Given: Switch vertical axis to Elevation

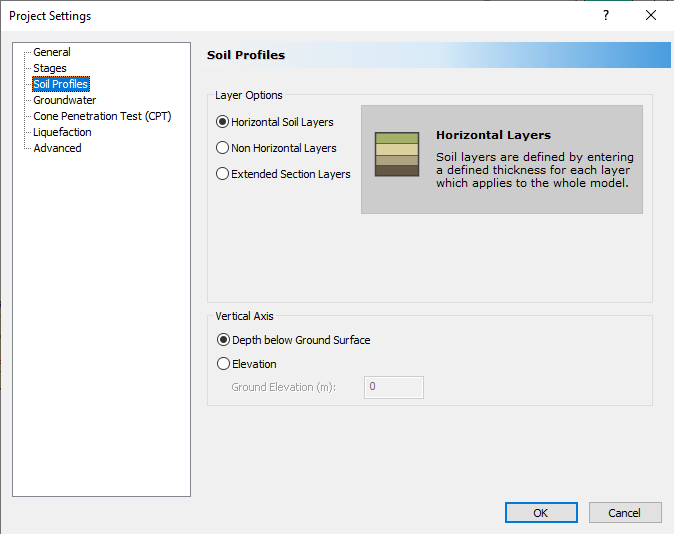Looking at the screenshot, I should [223, 364].
